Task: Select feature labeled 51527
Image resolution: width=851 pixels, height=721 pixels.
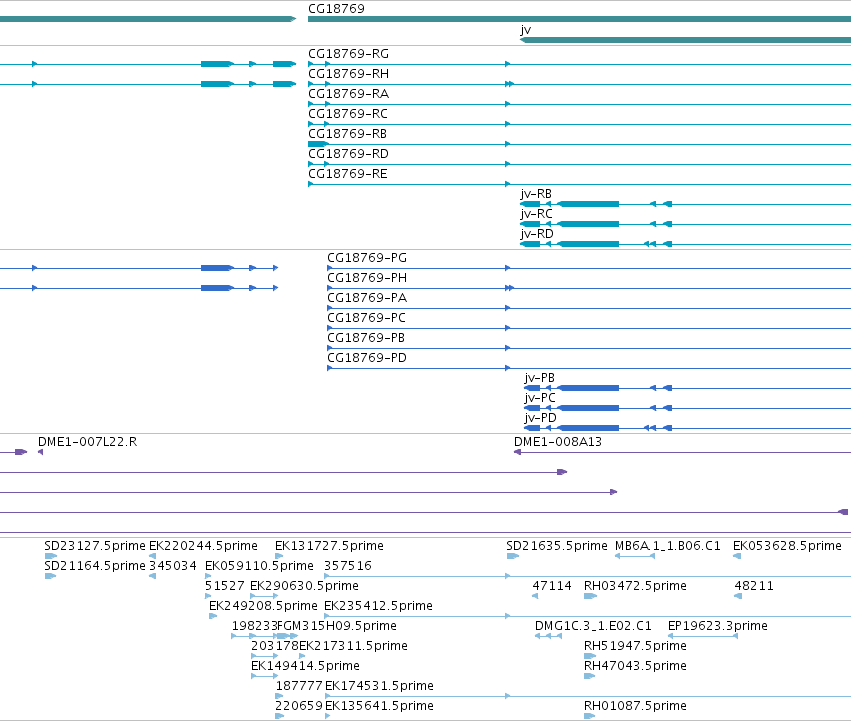Action: pos(225,586)
